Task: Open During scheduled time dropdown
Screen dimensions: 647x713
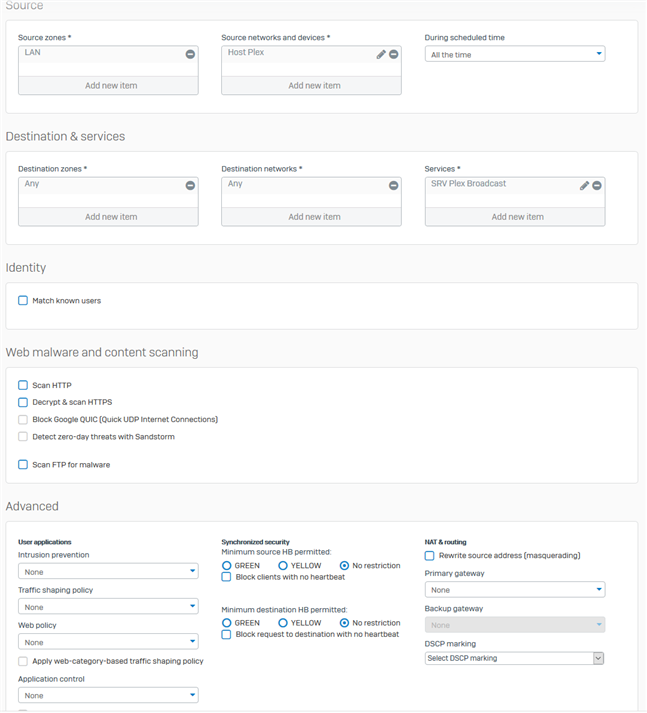Action: 514,55
